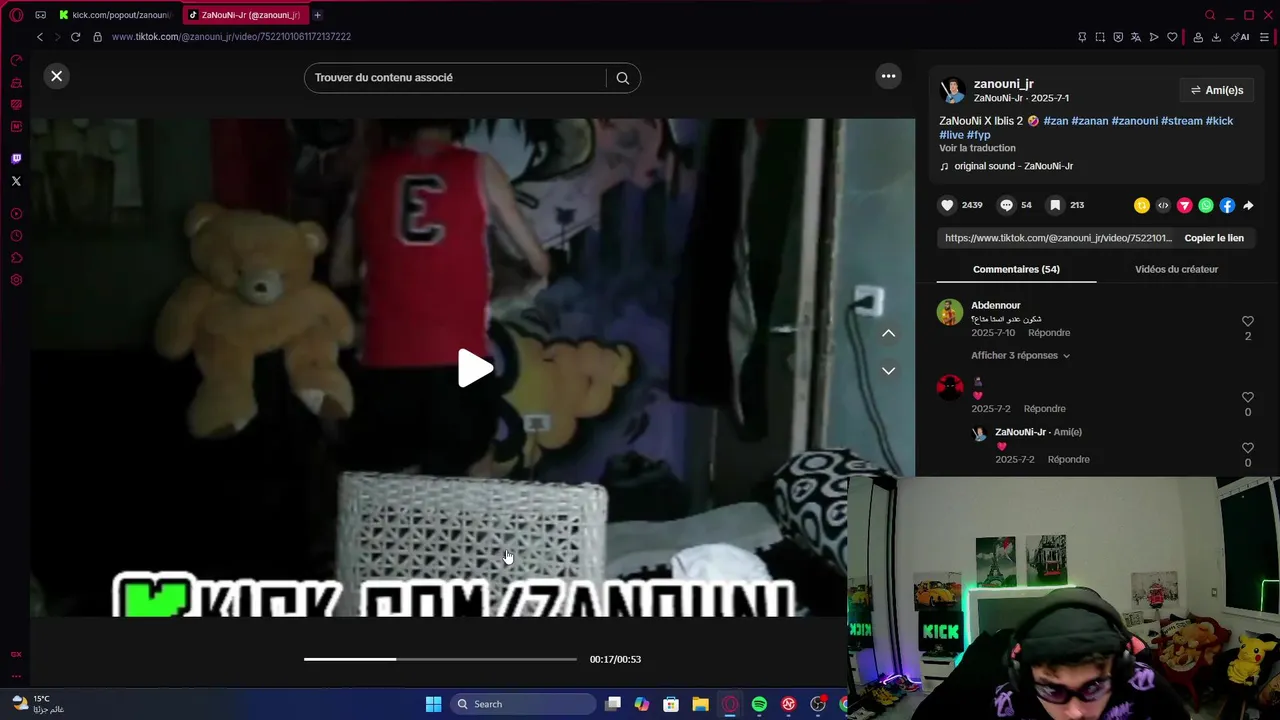Switch to the kick.com popout browser tab
Image resolution: width=1280 pixels, height=720 pixels.
click(115, 15)
